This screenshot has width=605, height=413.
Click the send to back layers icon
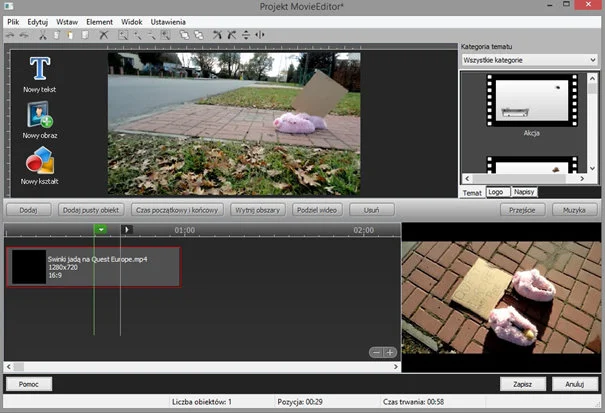point(198,35)
